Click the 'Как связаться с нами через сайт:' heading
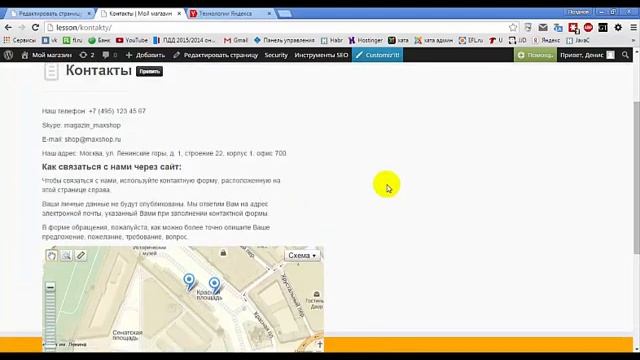This screenshot has width=640, height=360. 111,167
